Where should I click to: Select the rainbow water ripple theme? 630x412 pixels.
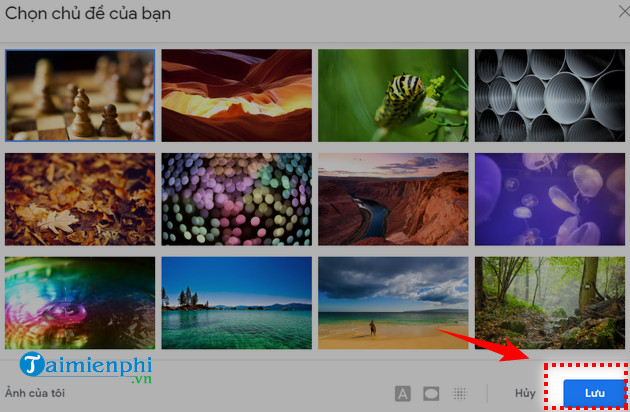tap(79, 296)
